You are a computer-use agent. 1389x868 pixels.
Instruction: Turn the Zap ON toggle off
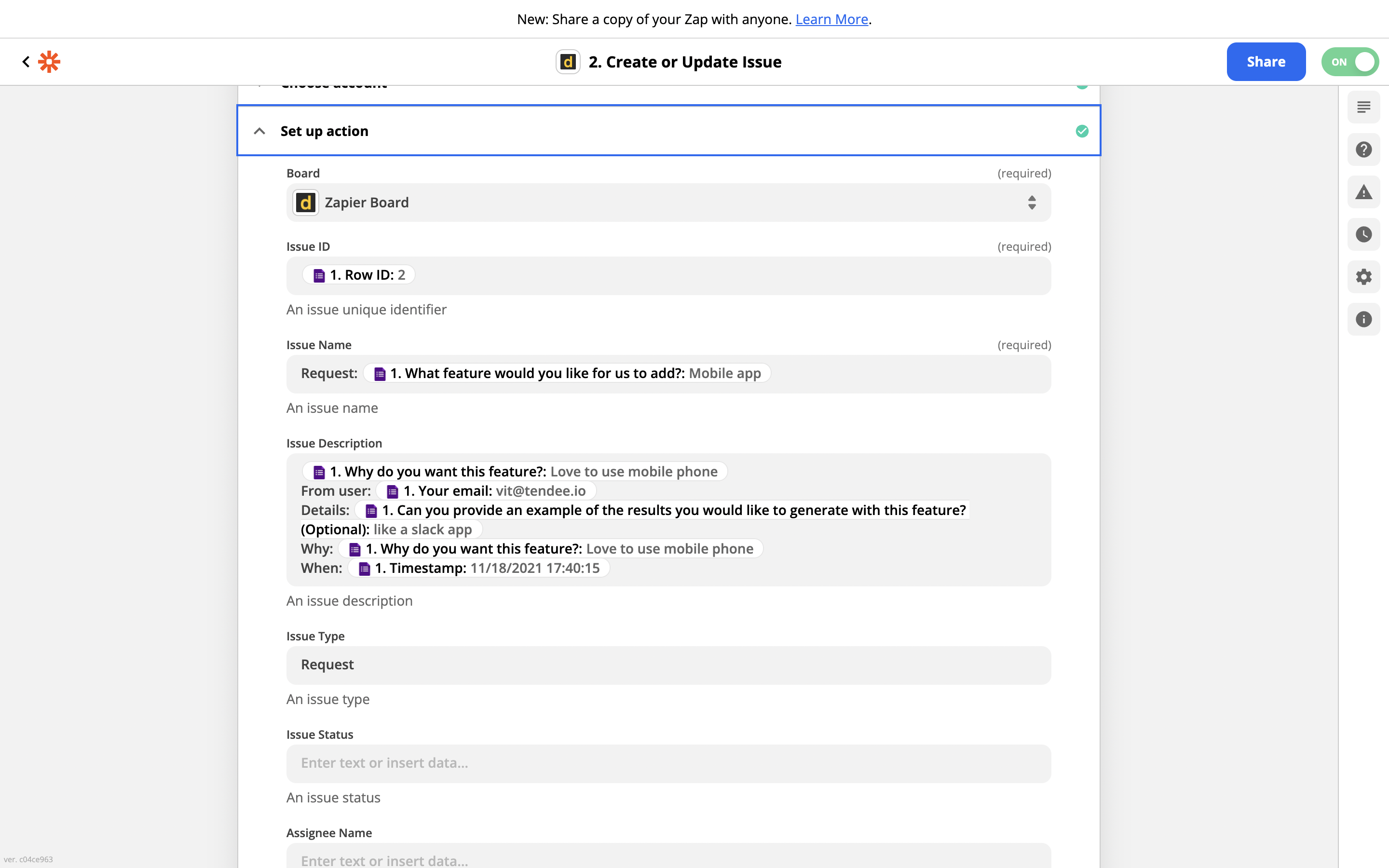1349,62
